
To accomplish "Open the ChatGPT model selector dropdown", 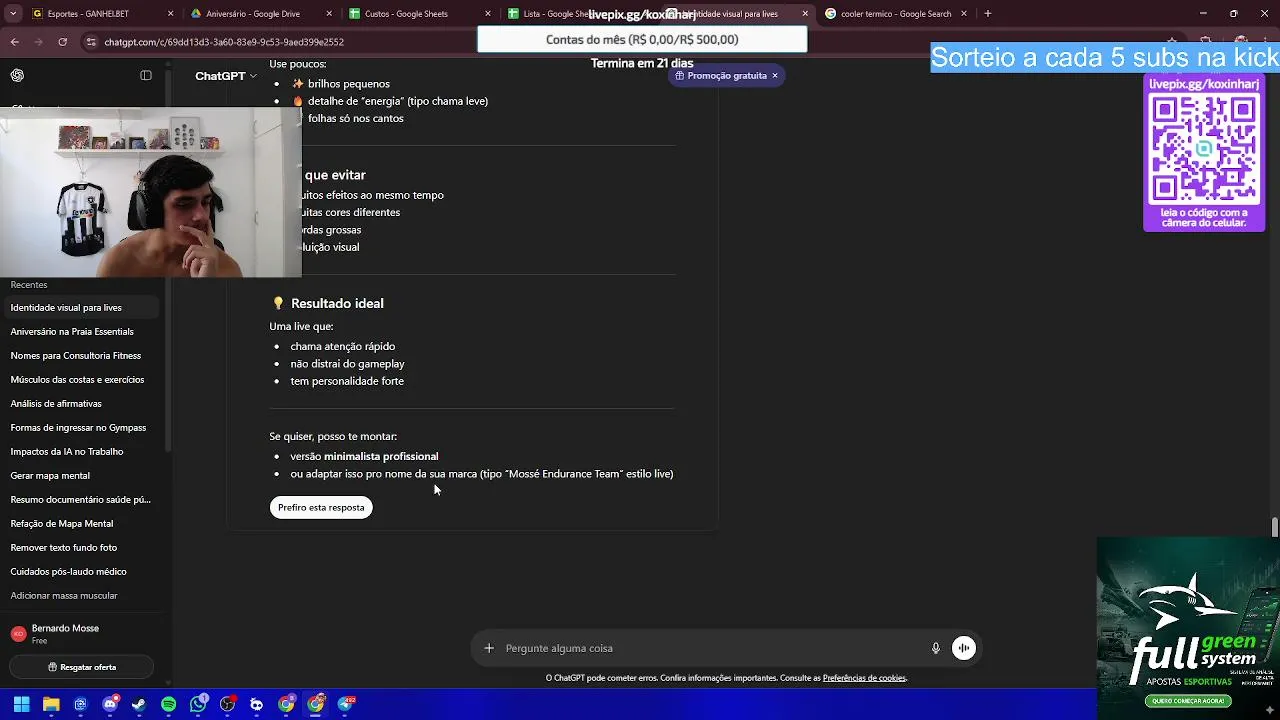I will (226, 76).
